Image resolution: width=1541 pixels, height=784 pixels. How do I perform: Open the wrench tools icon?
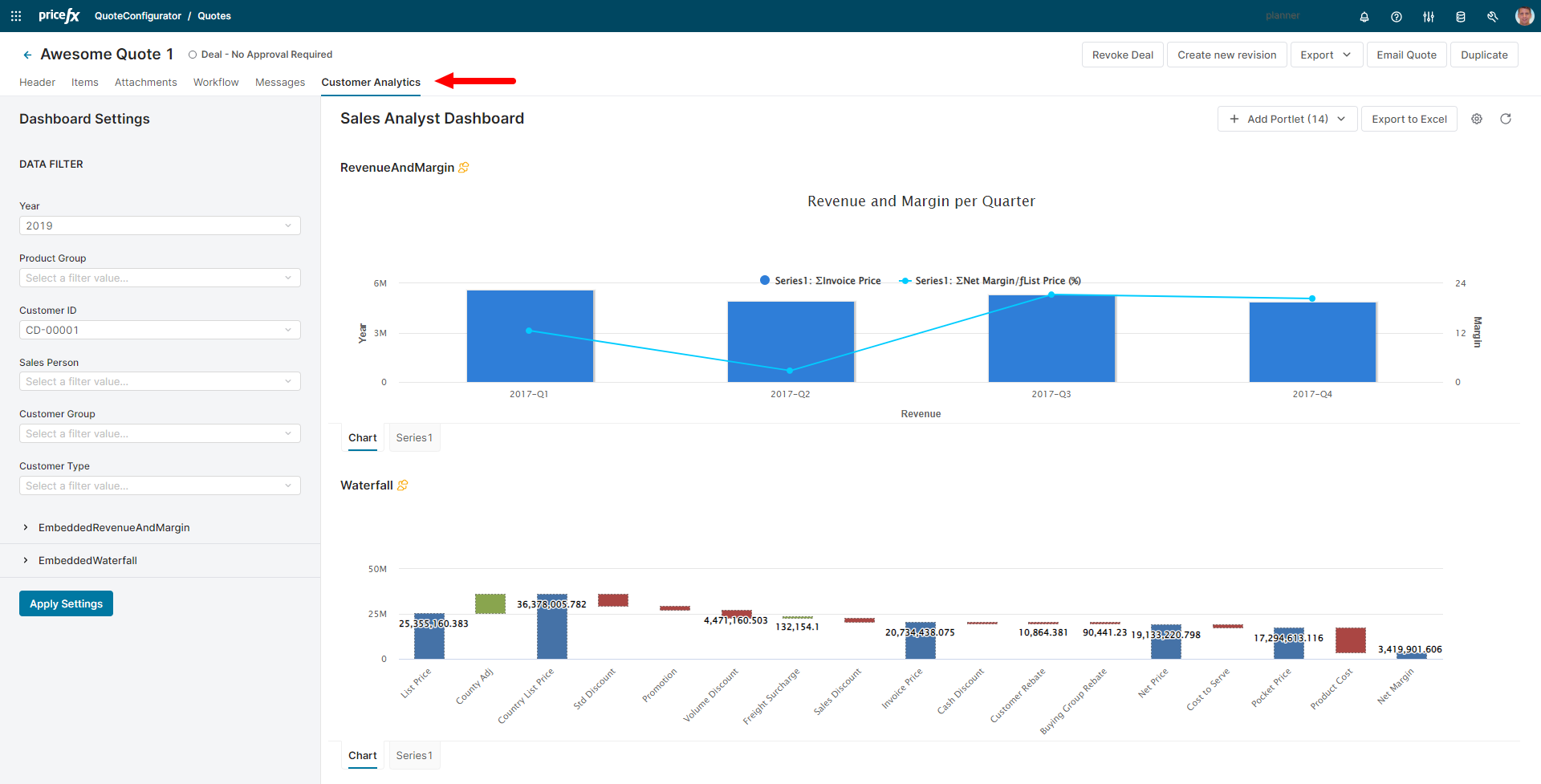1493,17
